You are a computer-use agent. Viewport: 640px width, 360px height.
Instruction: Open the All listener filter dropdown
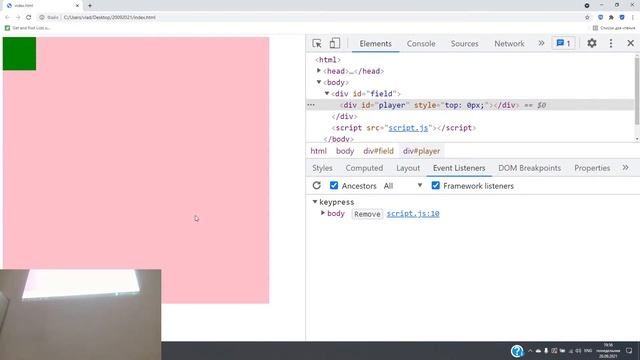[x=402, y=186]
